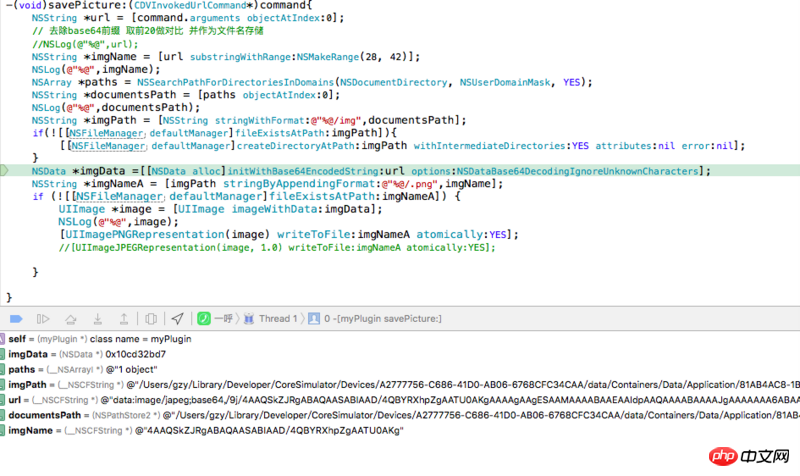
Task: Click the green execution pointer in the gutter
Action: pos(5,171)
